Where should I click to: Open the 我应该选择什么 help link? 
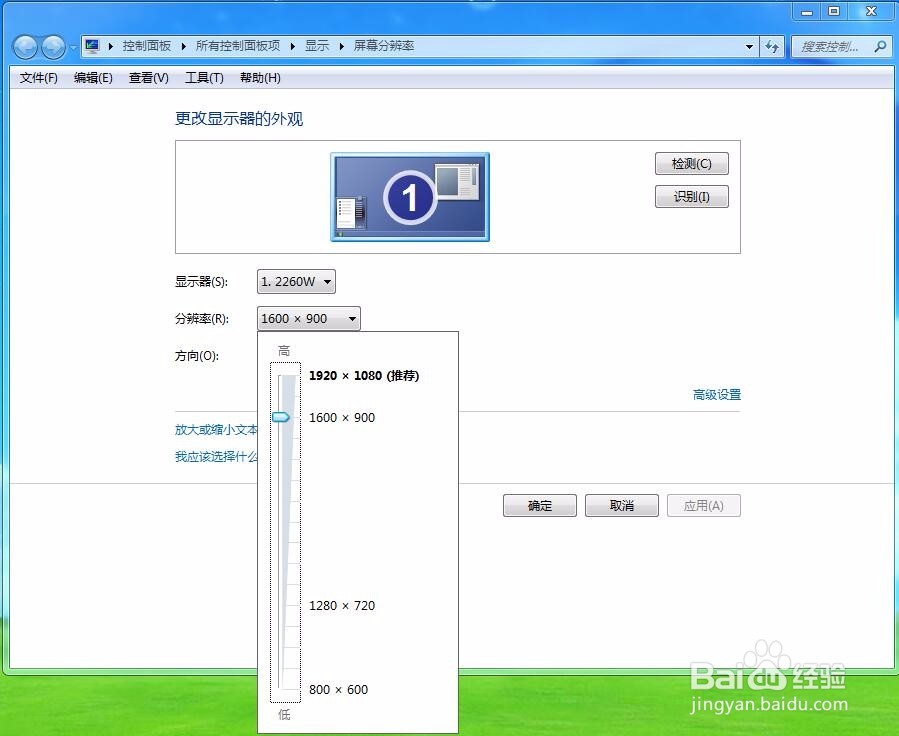click(x=216, y=456)
